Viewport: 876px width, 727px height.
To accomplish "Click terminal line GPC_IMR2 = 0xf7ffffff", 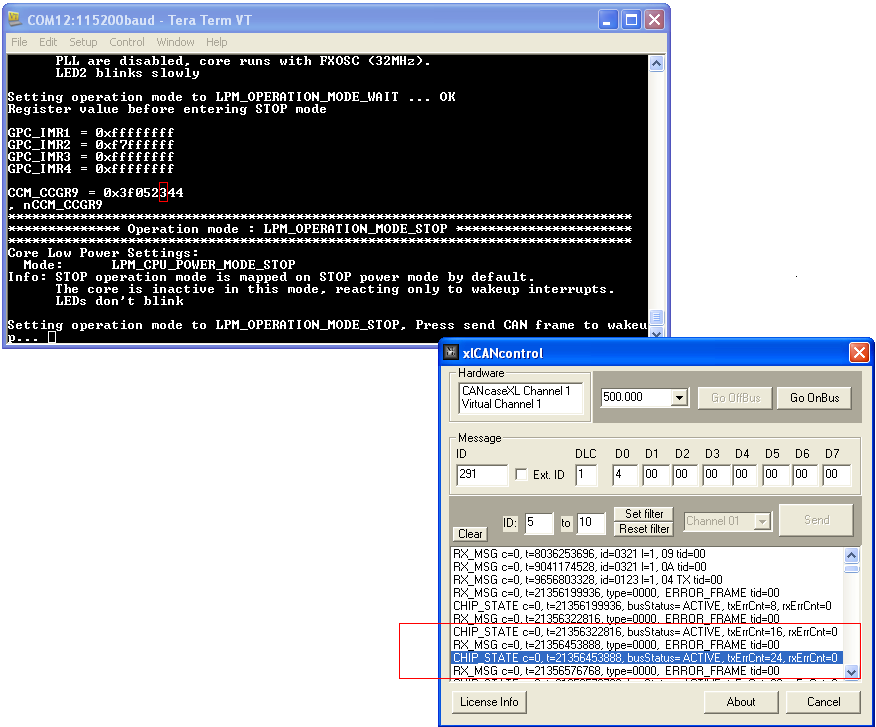I will pyautogui.click(x=91, y=145).
